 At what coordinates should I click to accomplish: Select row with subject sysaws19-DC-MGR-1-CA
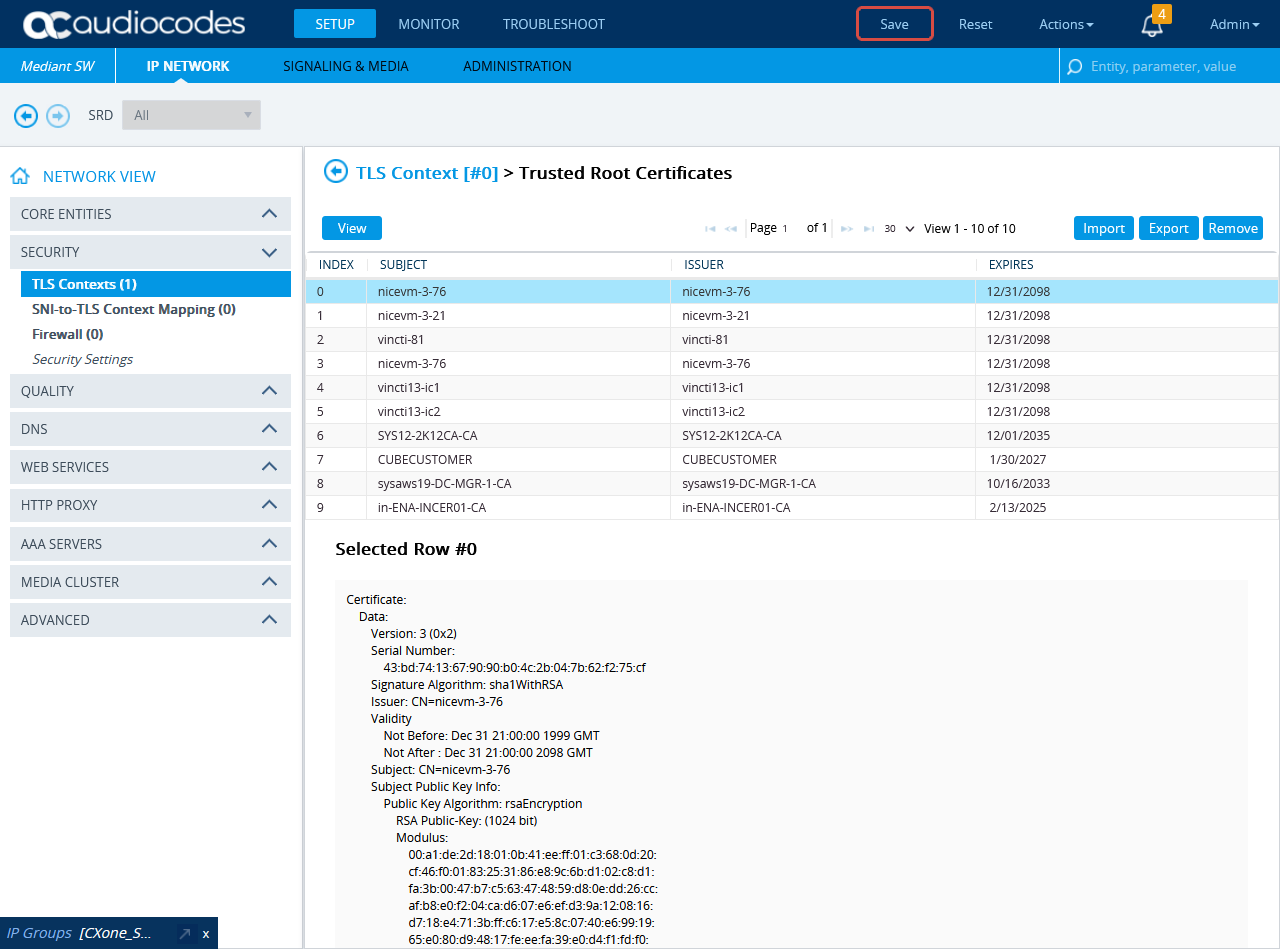[x=792, y=483]
